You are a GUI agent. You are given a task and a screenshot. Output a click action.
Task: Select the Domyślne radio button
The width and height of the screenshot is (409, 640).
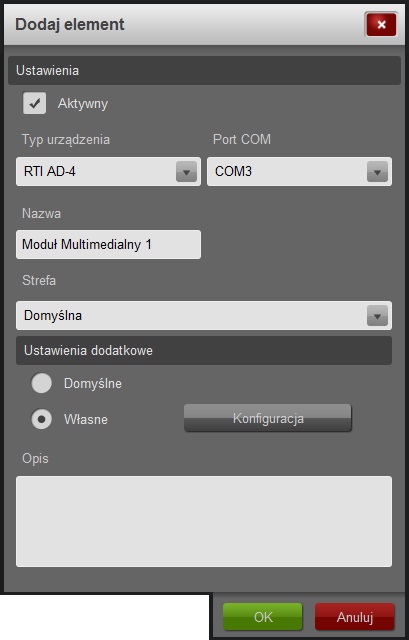click(42, 383)
